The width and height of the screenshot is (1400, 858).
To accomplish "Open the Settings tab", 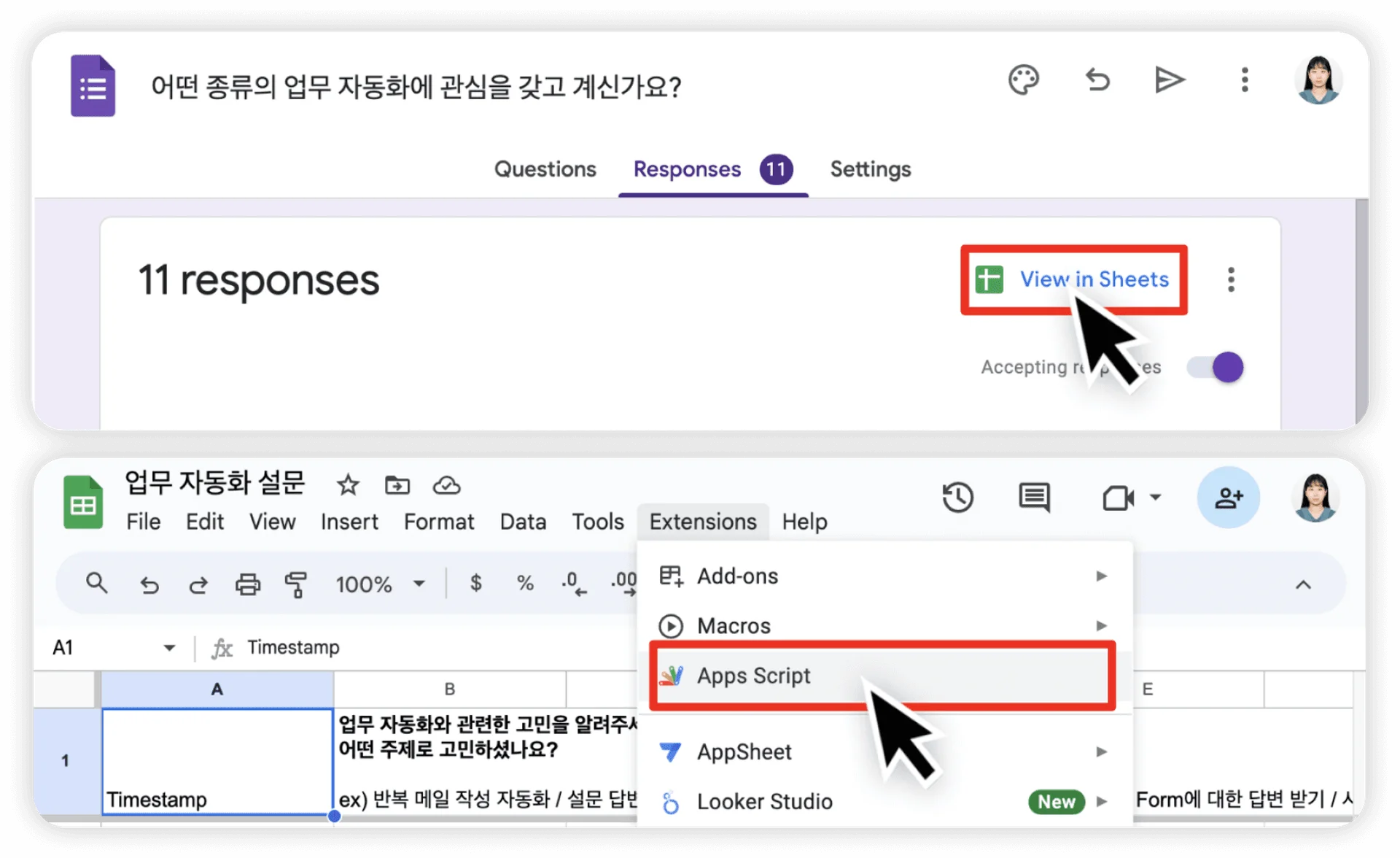I will point(870,169).
